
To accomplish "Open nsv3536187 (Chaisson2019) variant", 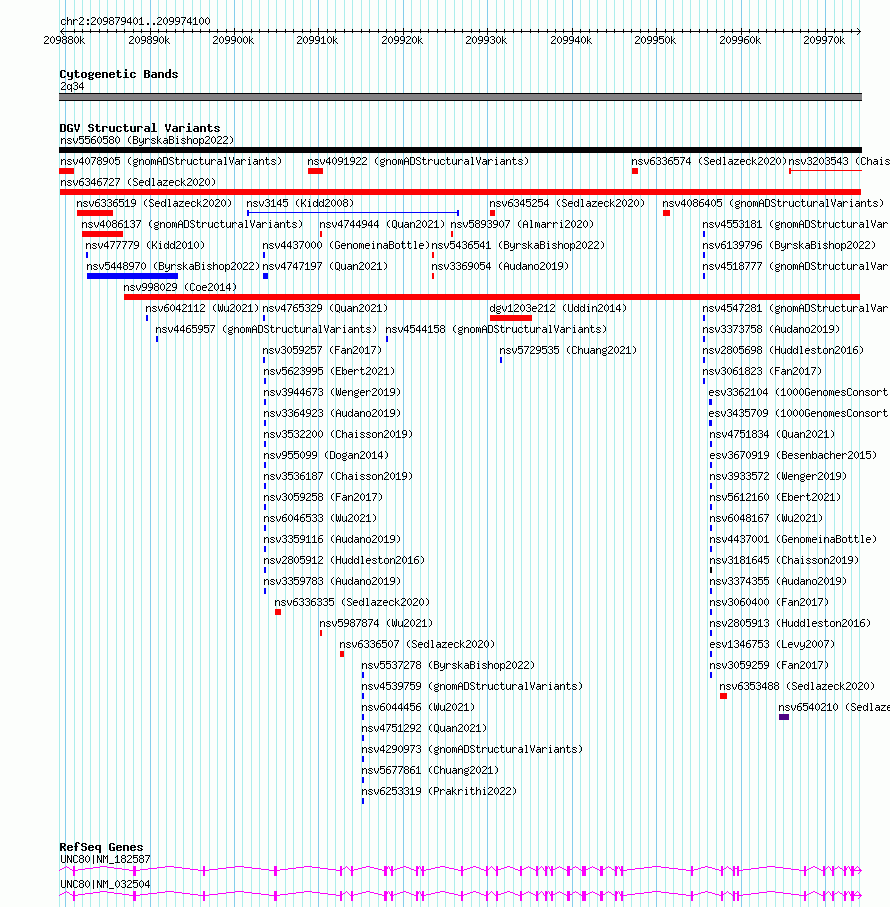I will click(338, 476).
